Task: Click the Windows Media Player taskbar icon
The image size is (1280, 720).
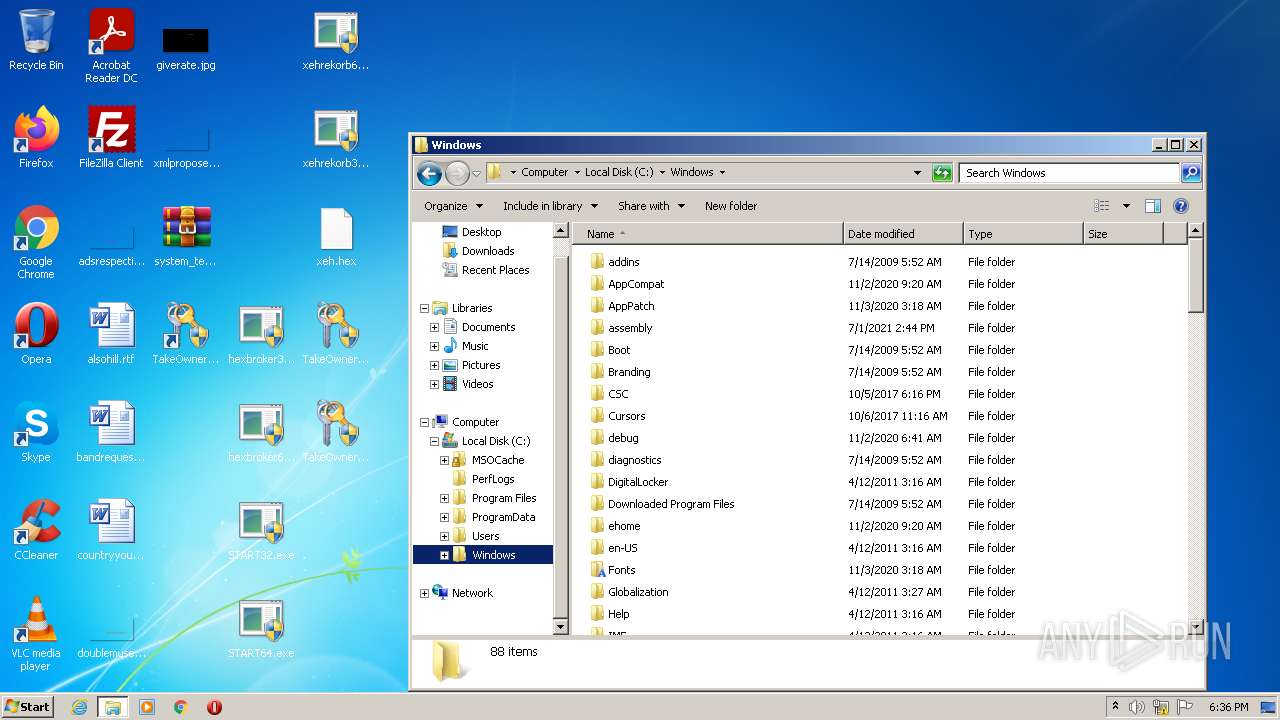Action: (x=147, y=707)
